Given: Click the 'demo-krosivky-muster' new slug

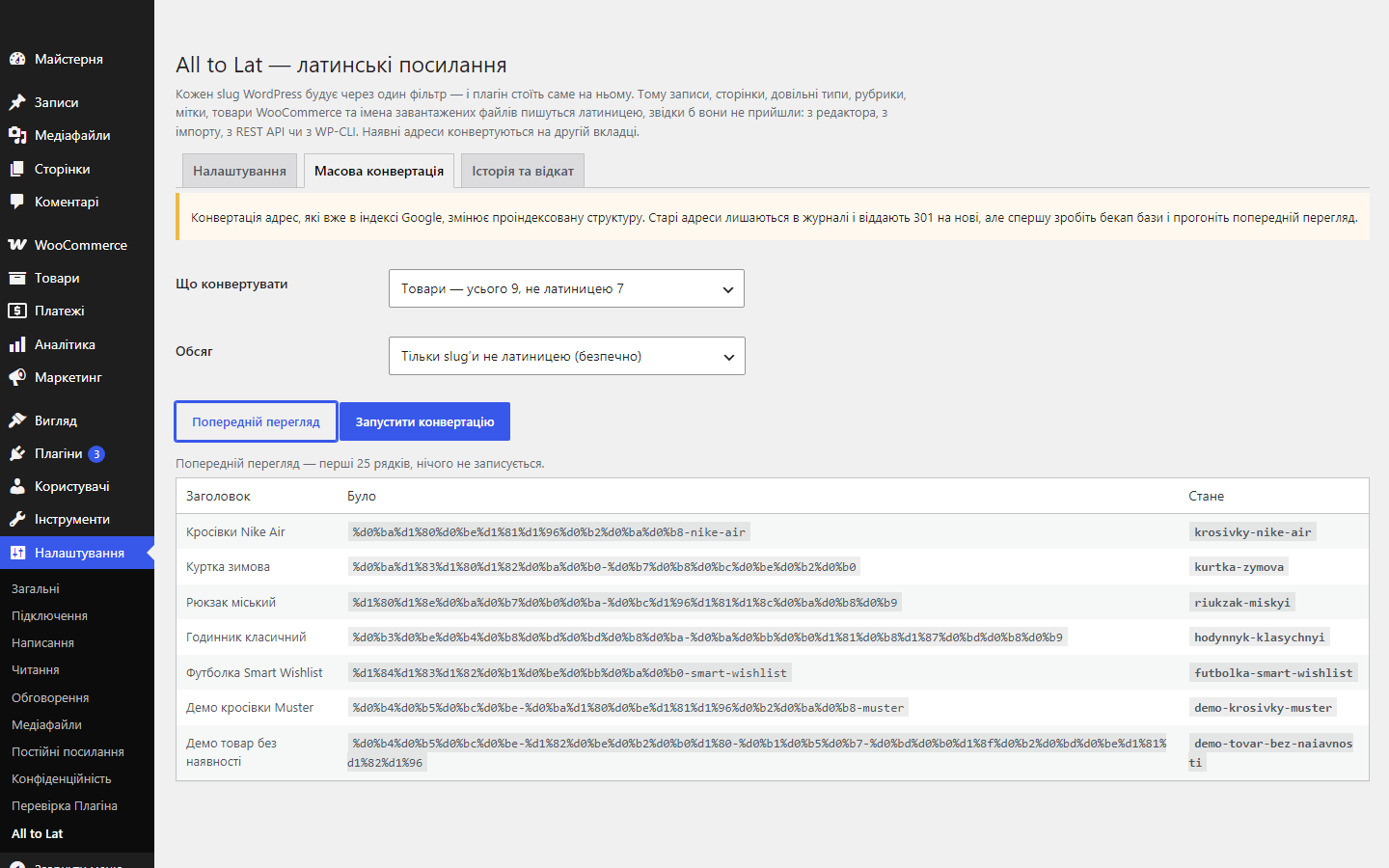Looking at the screenshot, I should point(1263,708).
